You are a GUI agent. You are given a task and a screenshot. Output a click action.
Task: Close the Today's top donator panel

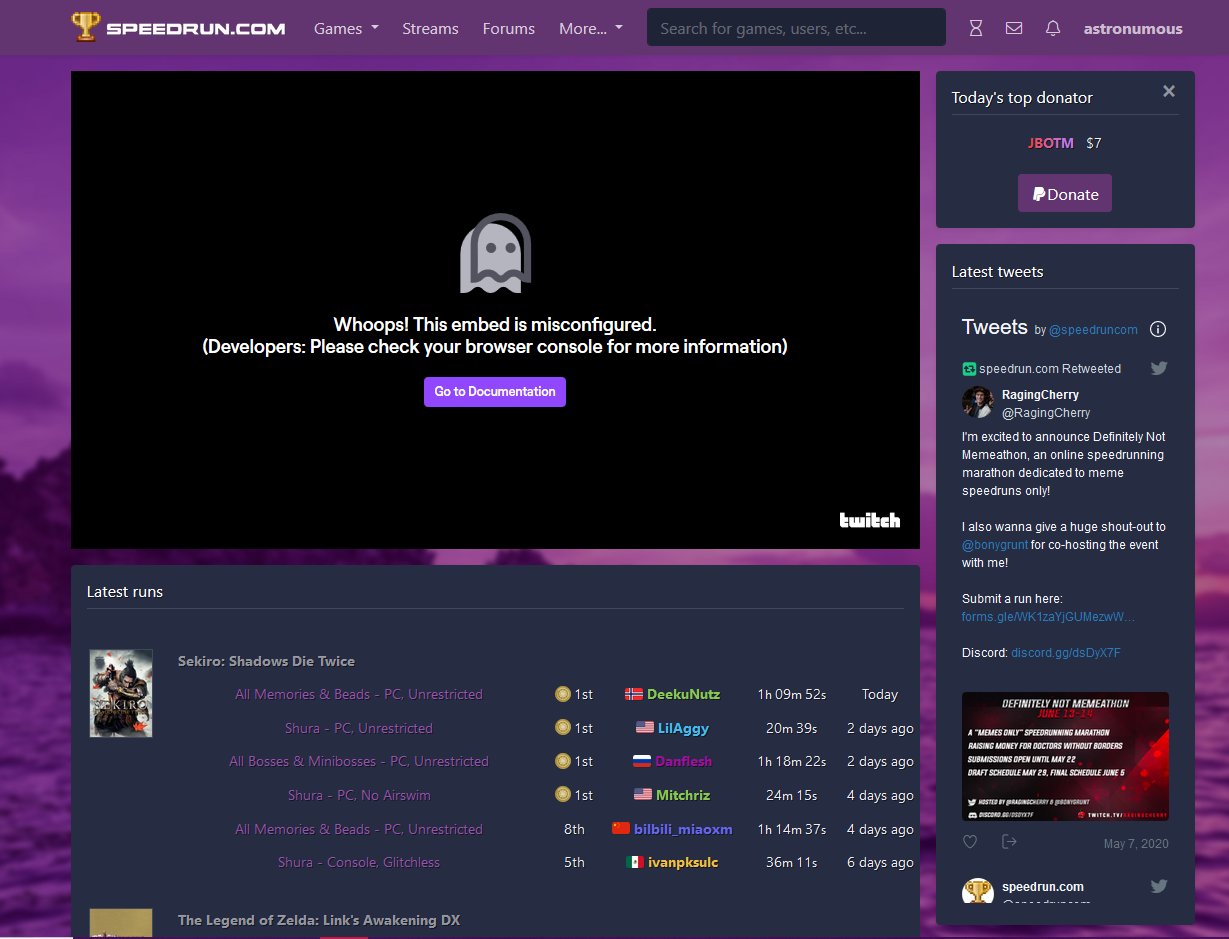click(1169, 91)
